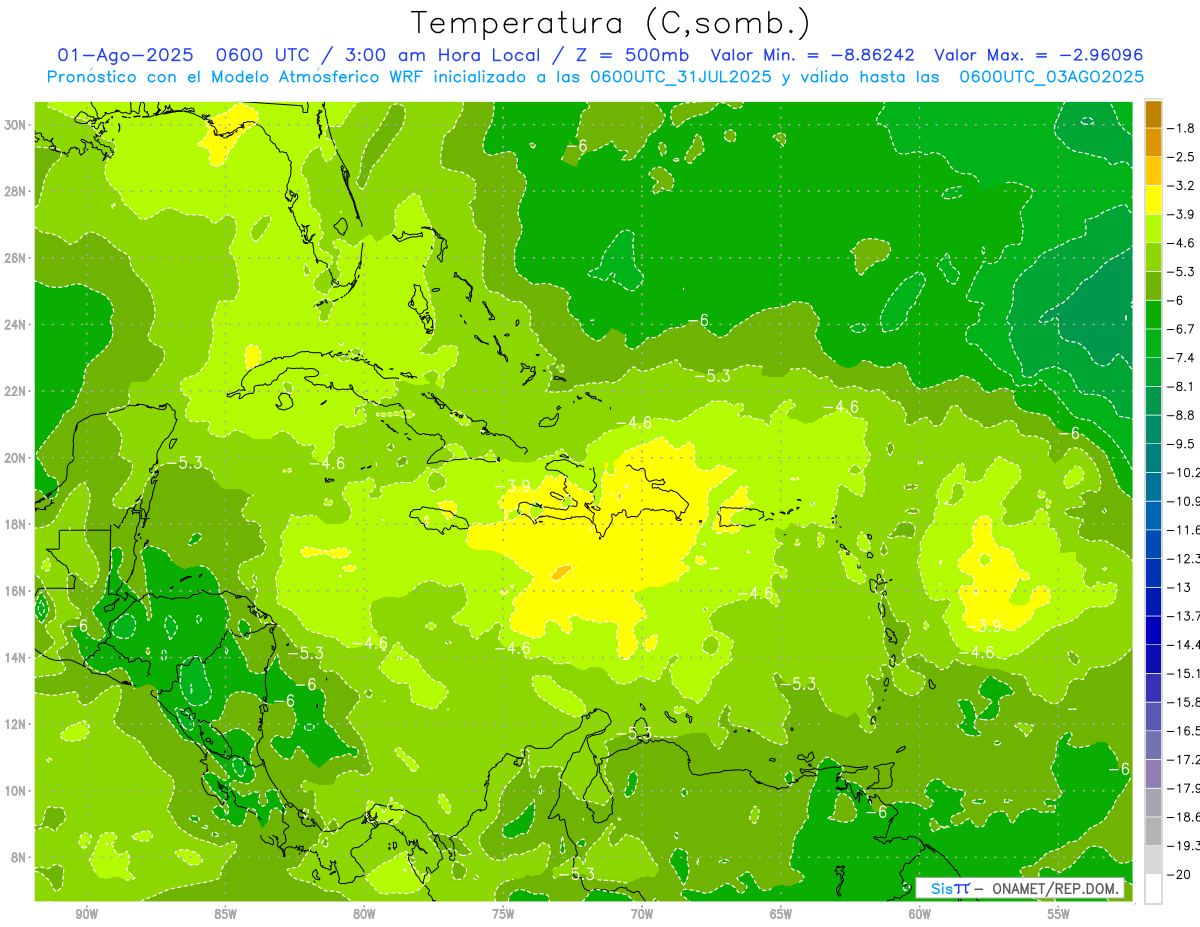This screenshot has height=927, width=1200.
Task: Select the pressure level "Z = 500mb"
Action: [x=627, y=55]
